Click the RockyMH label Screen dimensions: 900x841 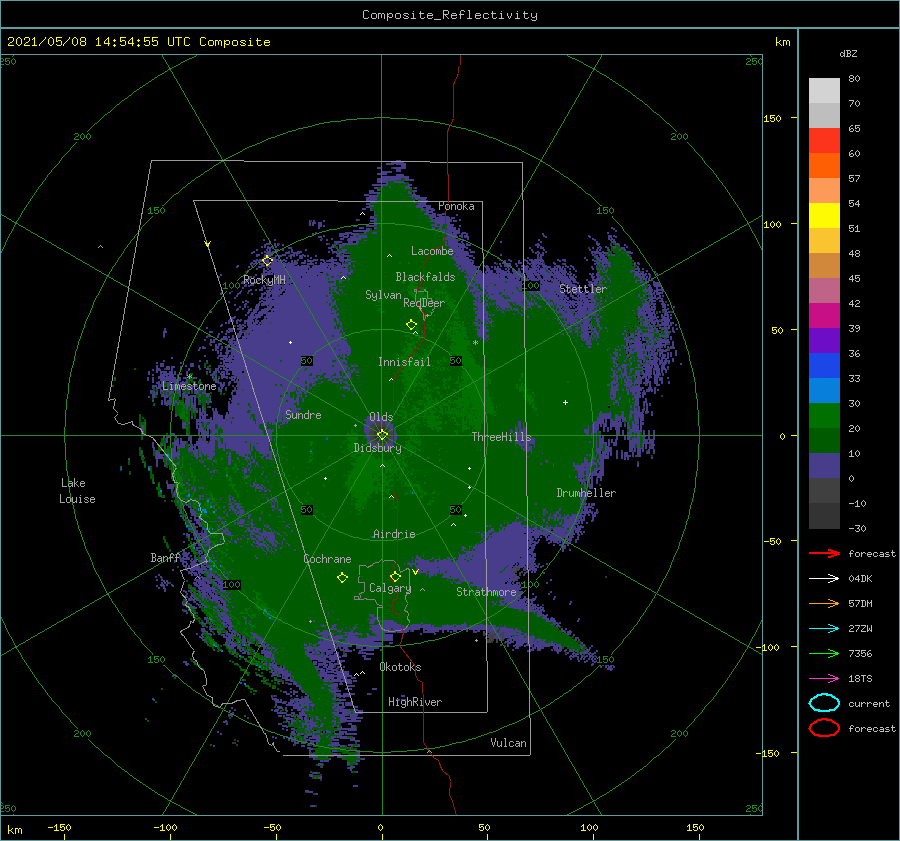coord(264,280)
